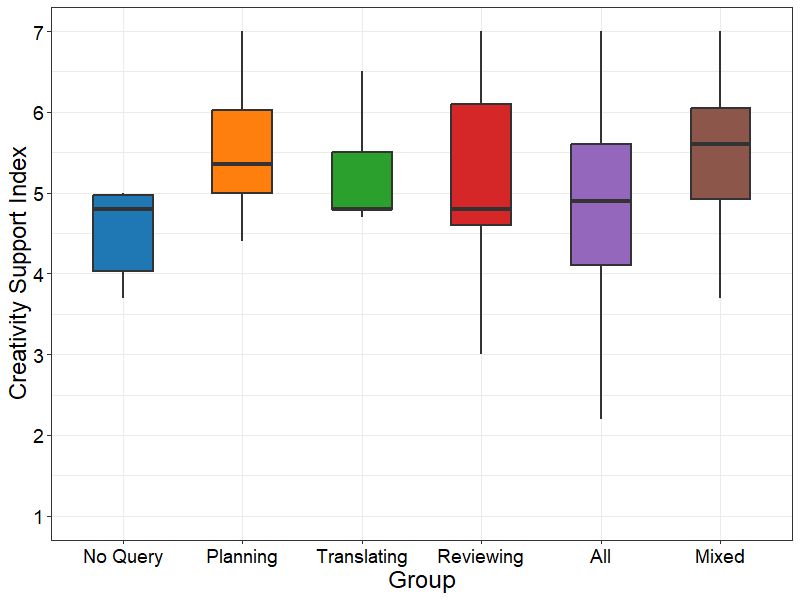
Task: Select the "All" x-axis label
Action: (601, 557)
